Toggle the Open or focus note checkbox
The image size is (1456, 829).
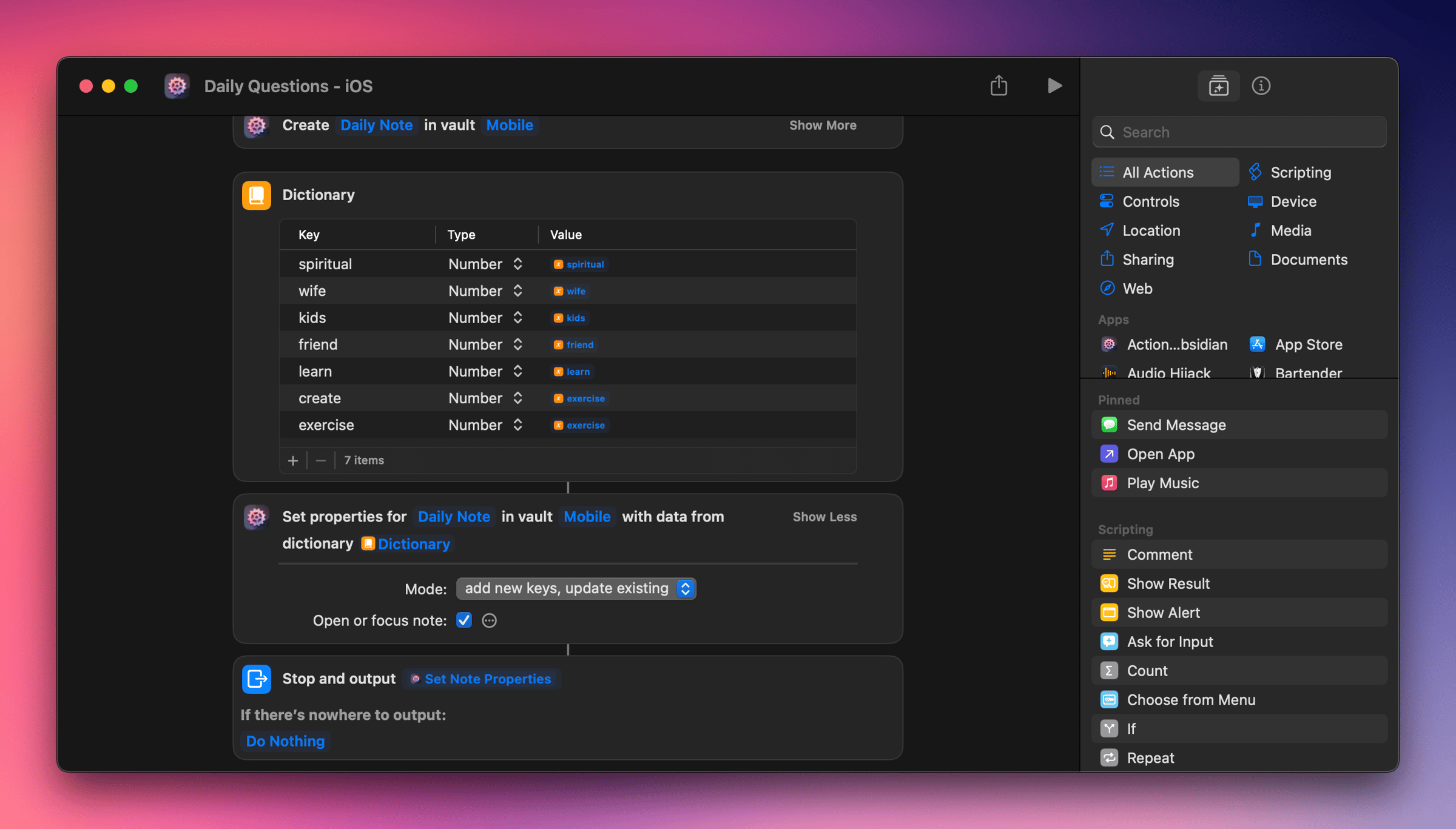(464, 620)
